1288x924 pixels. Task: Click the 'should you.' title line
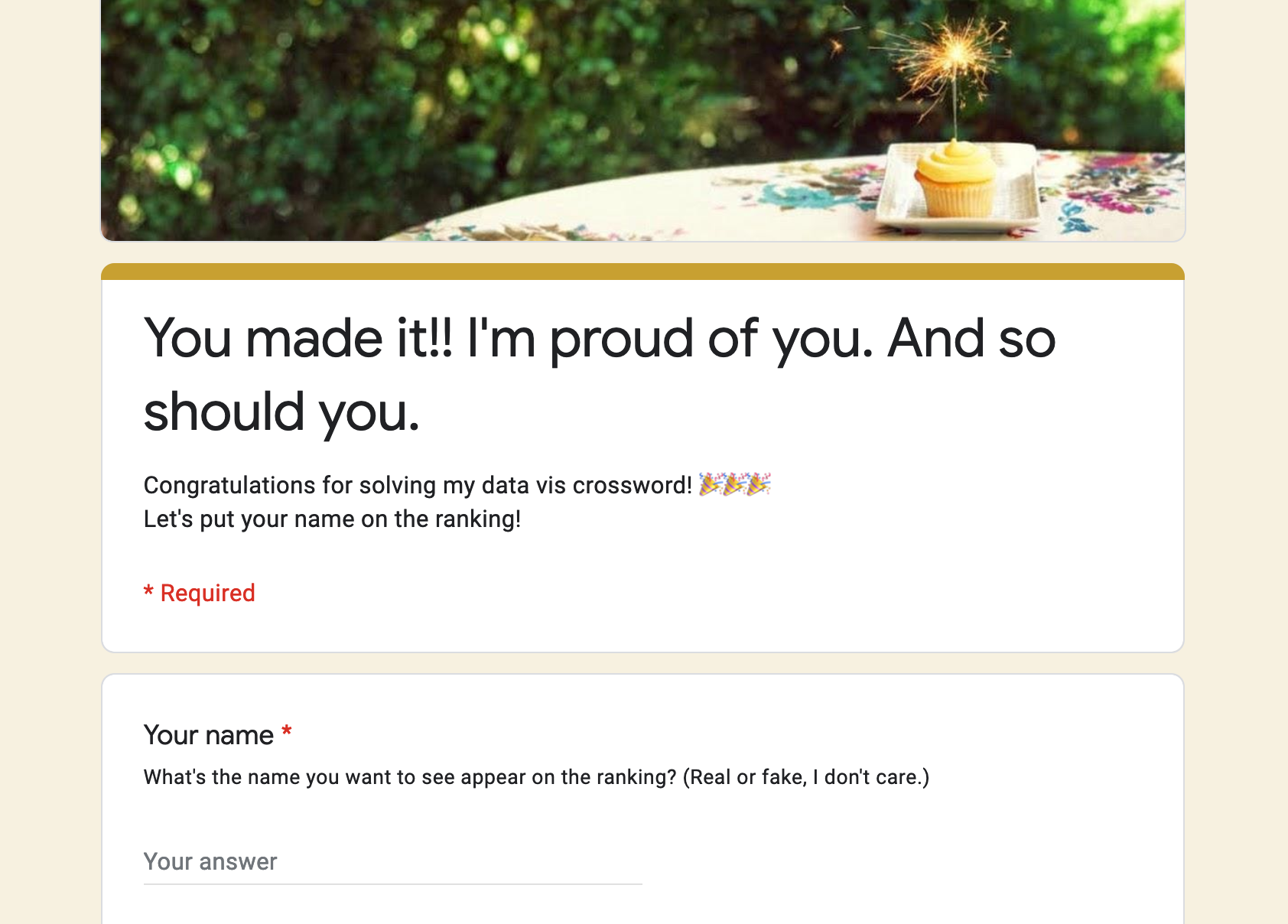[281, 412]
